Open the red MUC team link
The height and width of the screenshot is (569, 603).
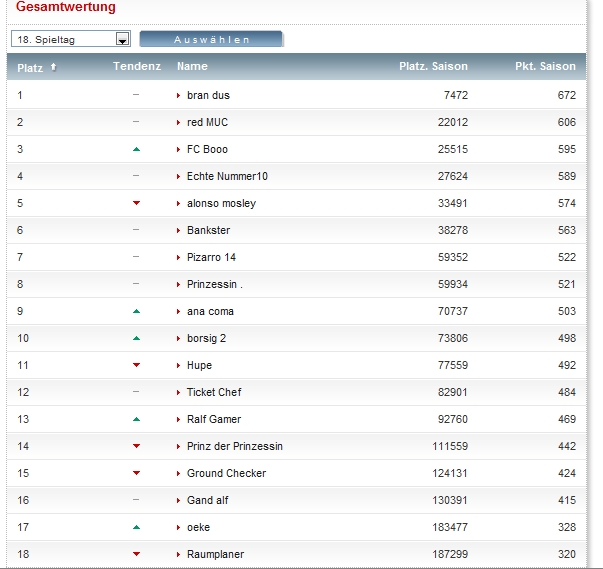pos(207,122)
